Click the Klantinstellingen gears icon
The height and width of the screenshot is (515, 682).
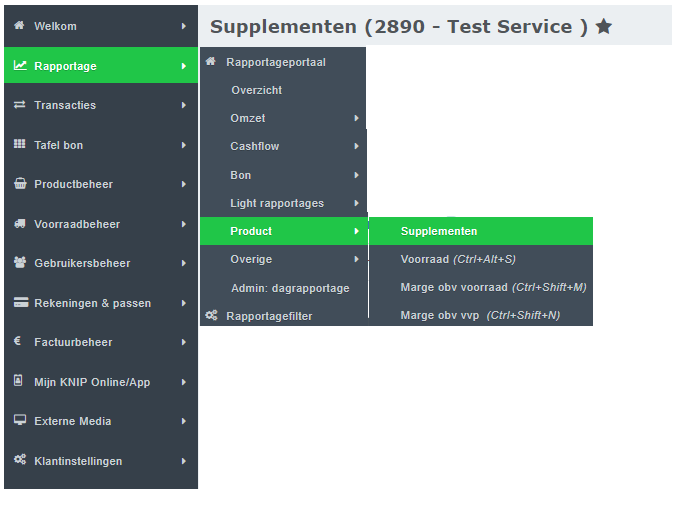point(20,461)
